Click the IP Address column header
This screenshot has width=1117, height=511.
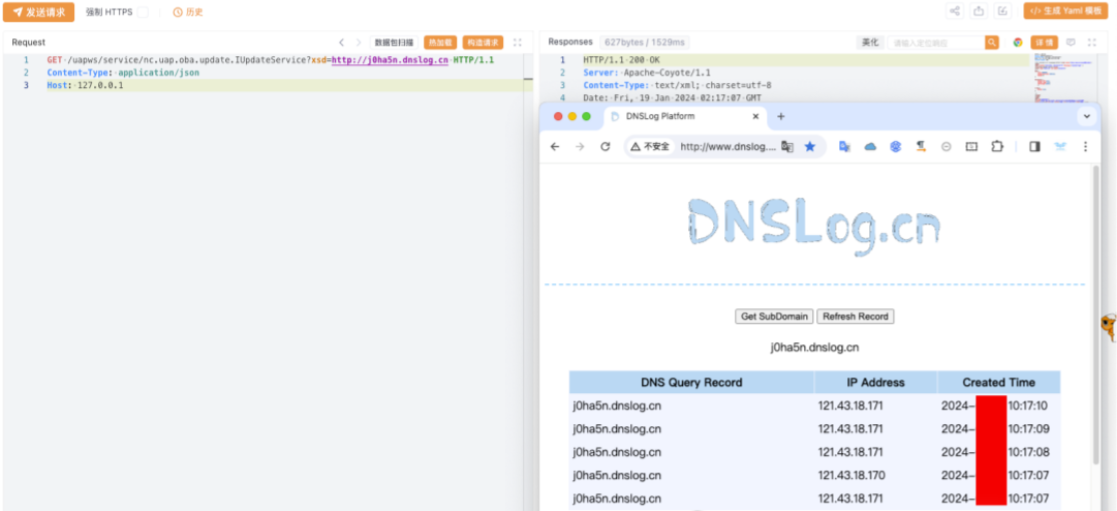pyautogui.click(x=876, y=382)
